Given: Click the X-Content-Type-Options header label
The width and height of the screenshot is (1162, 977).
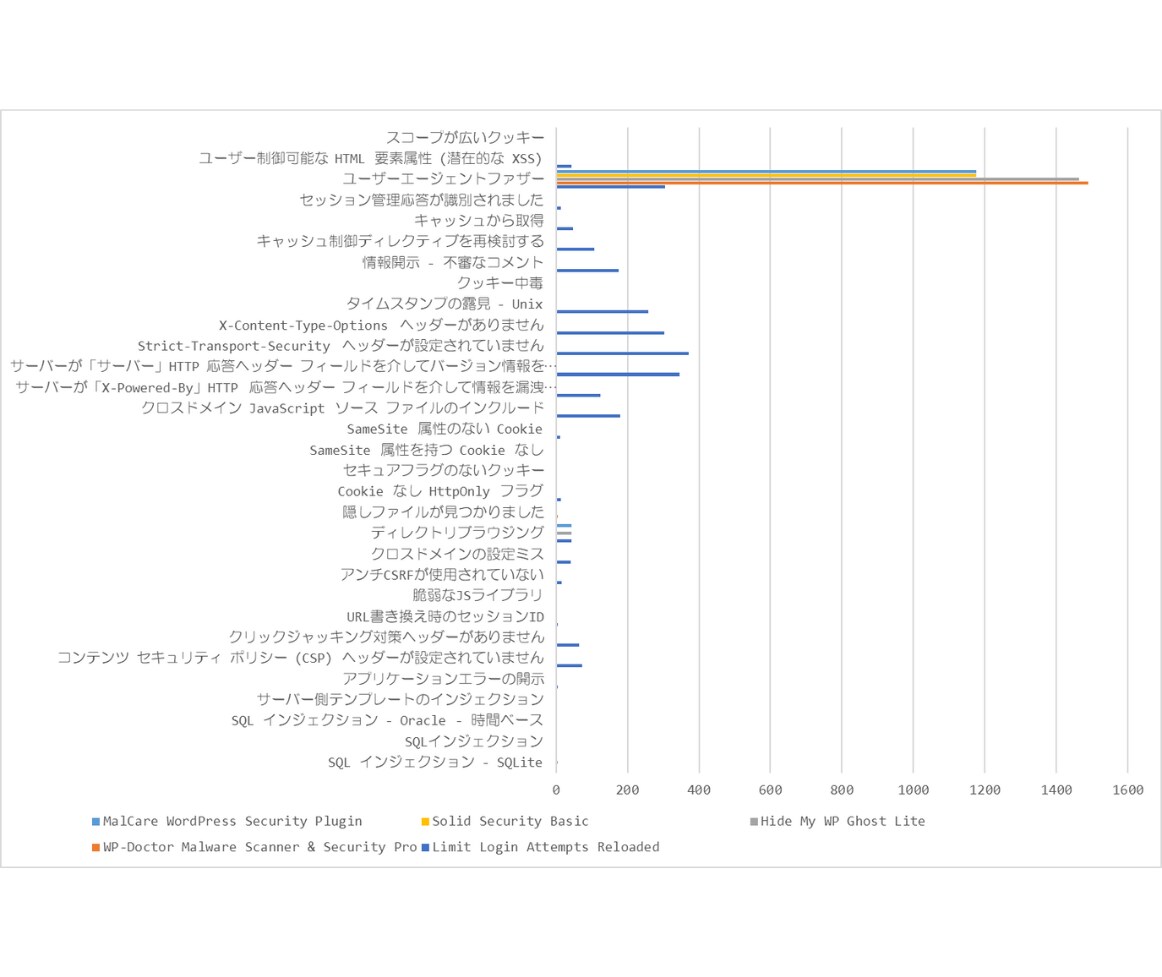Looking at the screenshot, I should tap(381, 325).
